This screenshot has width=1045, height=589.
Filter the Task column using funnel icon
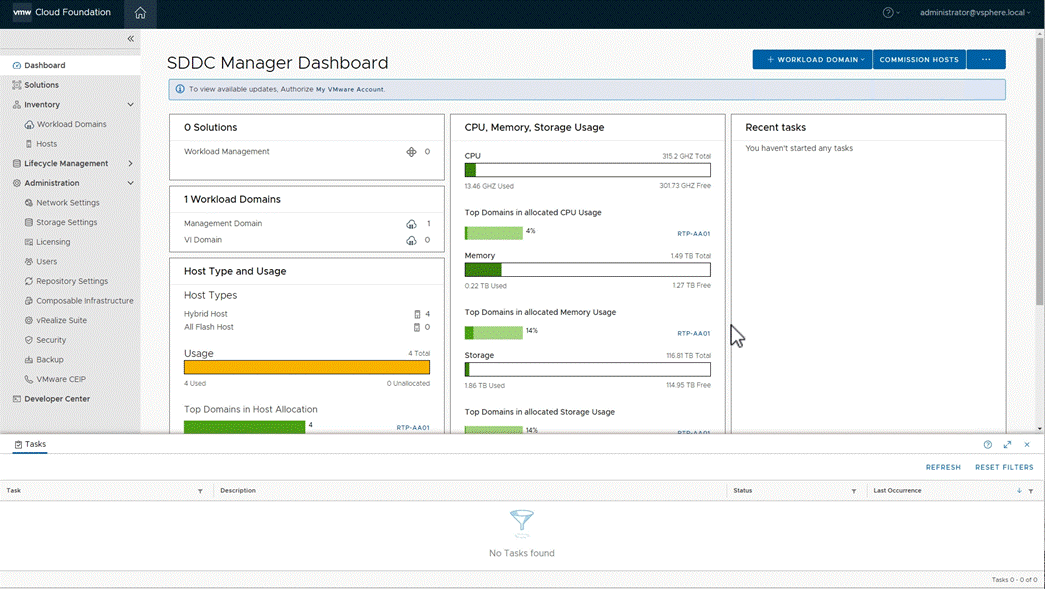point(200,491)
